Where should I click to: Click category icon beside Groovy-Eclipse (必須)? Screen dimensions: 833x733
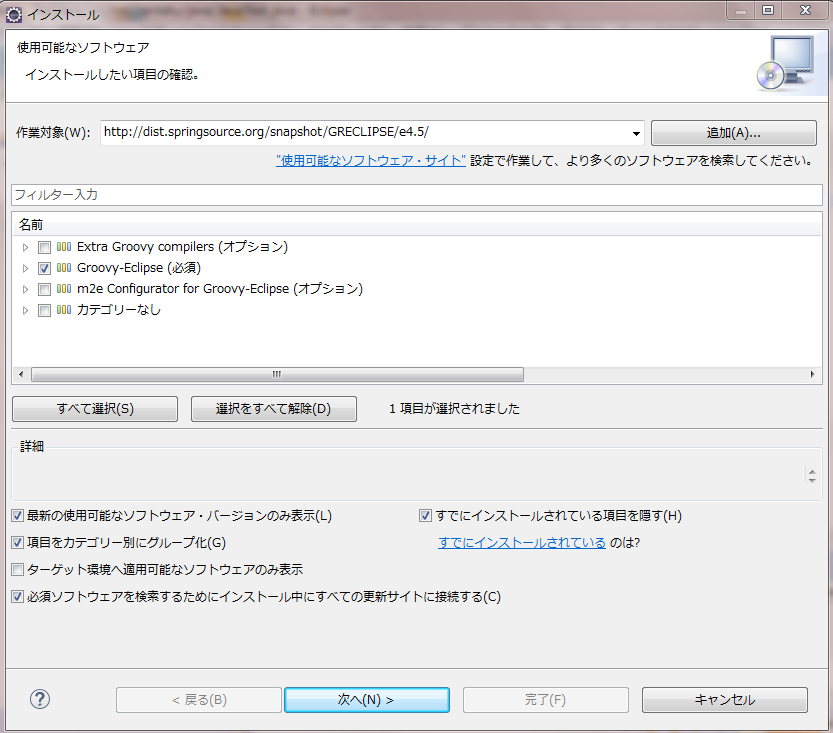click(64, 268)
